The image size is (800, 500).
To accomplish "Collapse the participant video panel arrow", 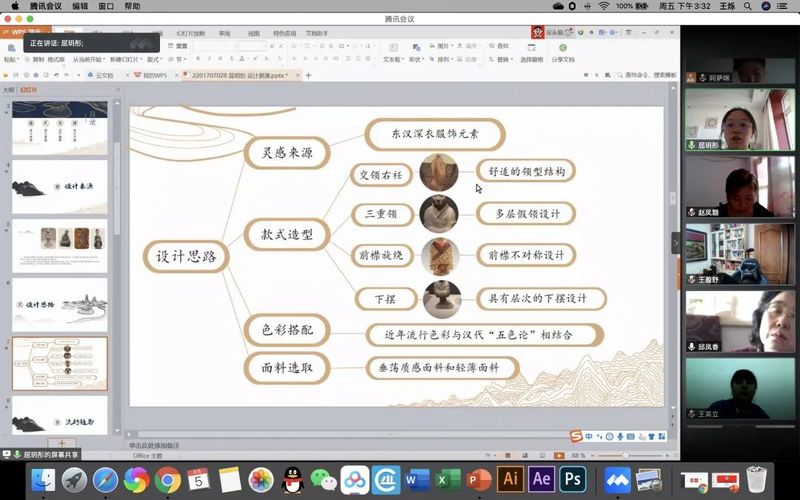I will pos(675,243).
